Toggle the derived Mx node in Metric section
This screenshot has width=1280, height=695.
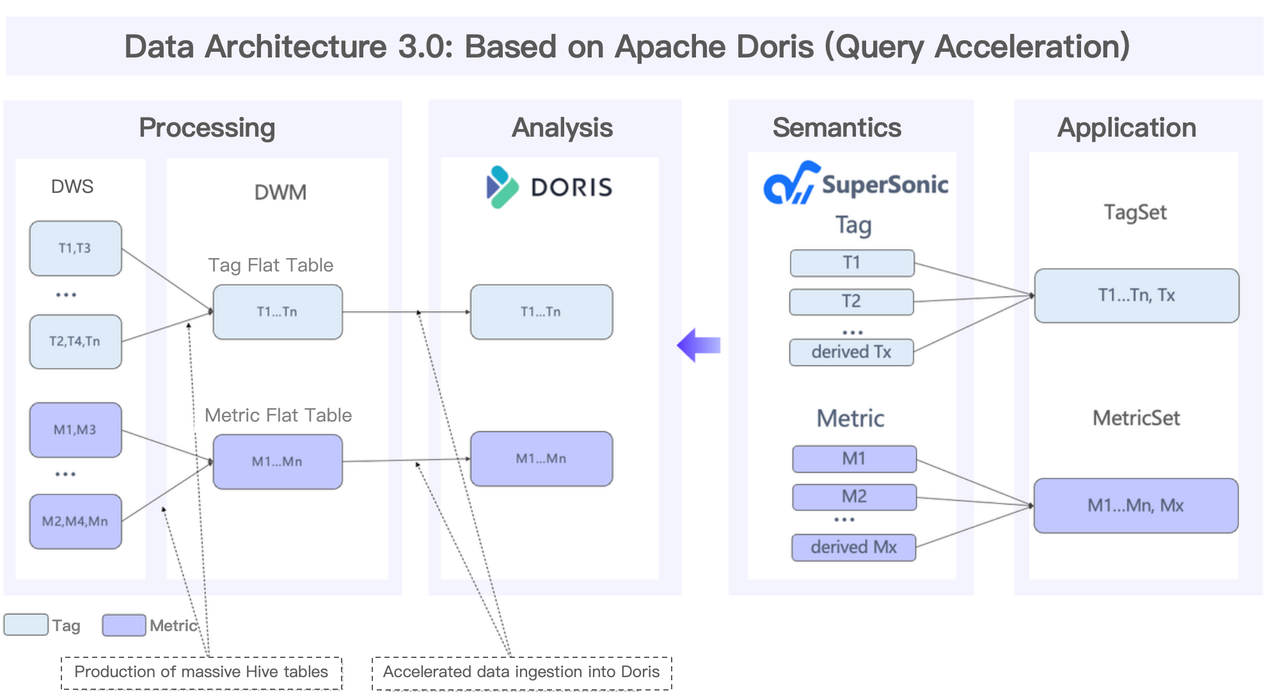pyautogui.click(x=853, y=547)
